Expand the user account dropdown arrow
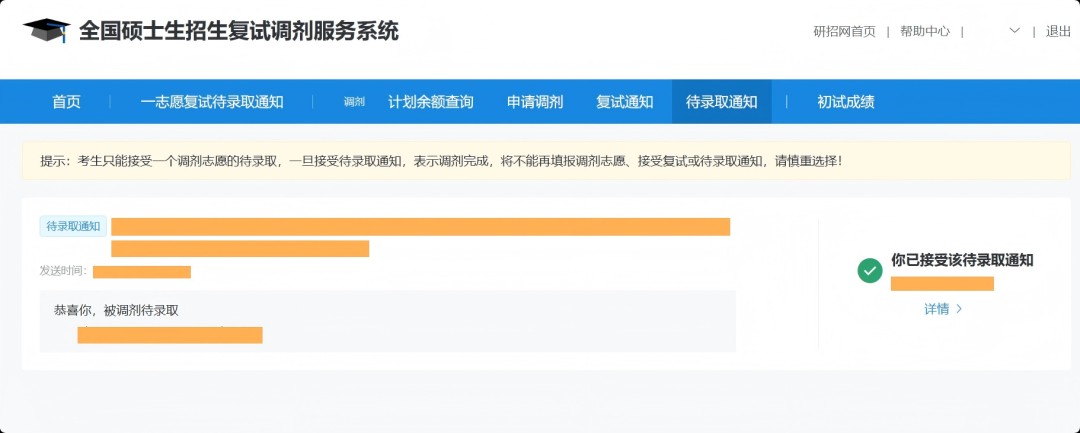The height and width of the screenshot is (433, 1080). click(x=1015, y=31)
